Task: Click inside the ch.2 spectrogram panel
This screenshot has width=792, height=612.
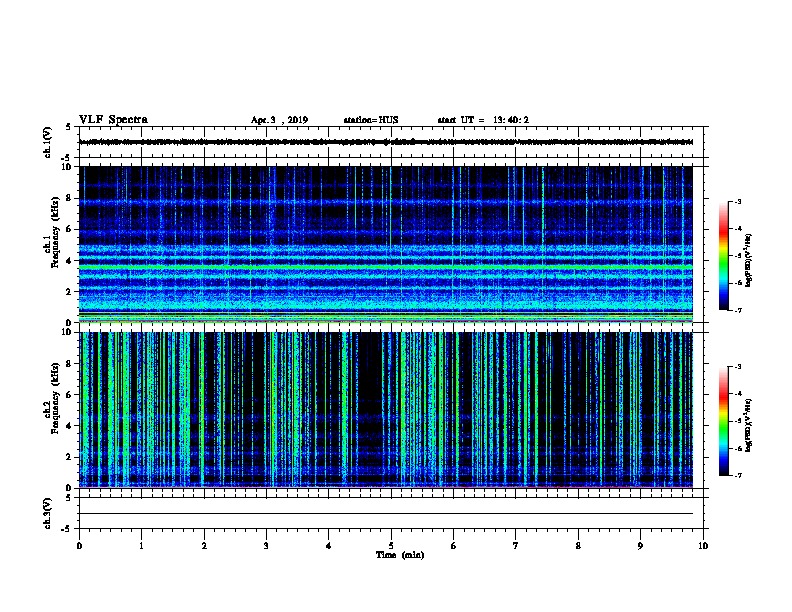Action: [x=386, y=410]
